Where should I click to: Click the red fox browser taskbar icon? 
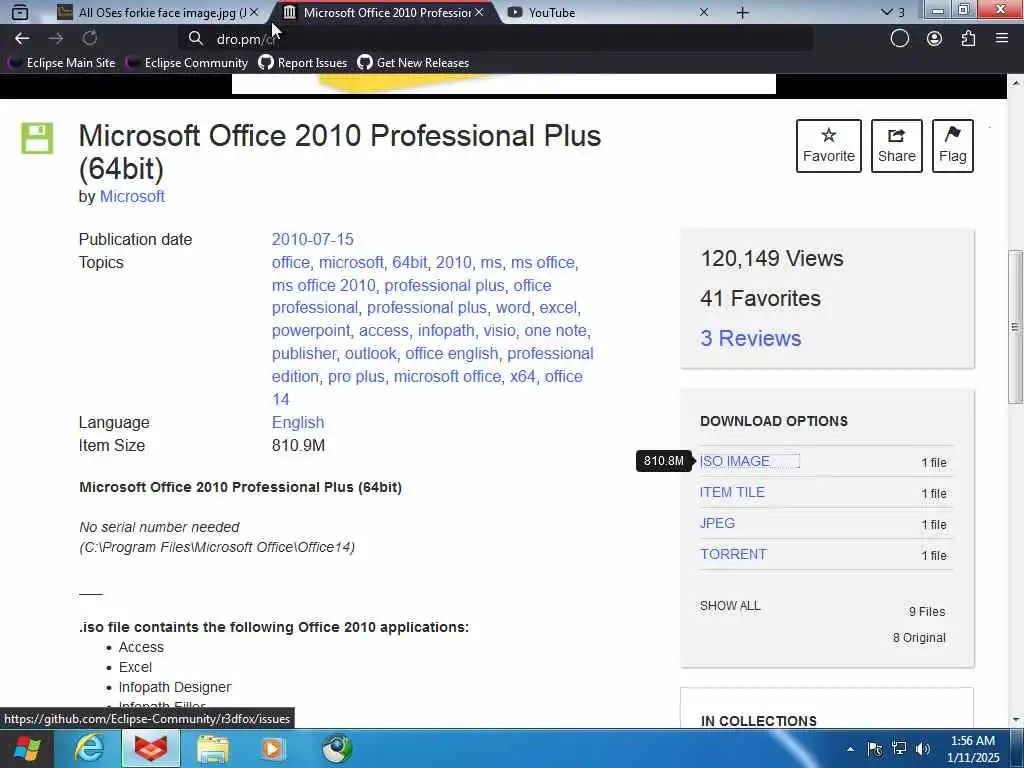pos(151,748)
